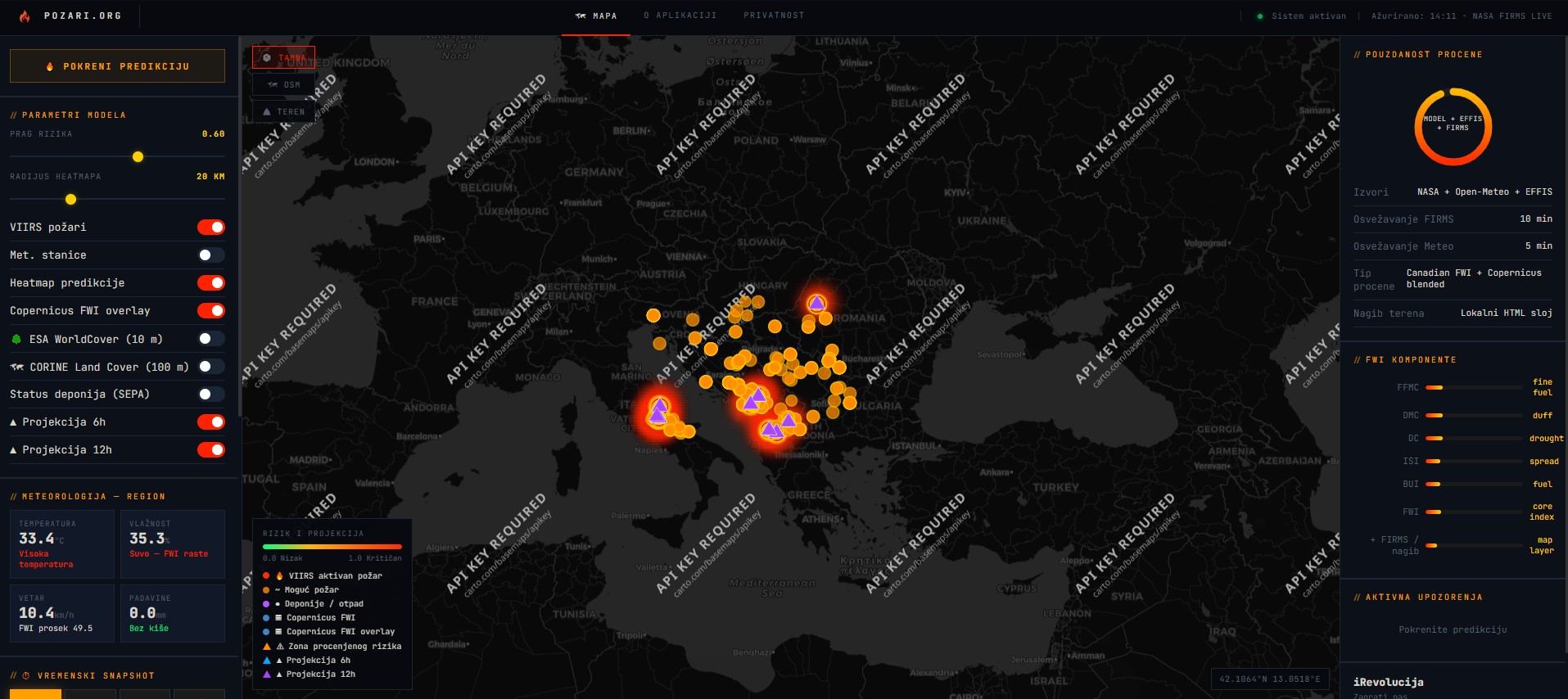Switch the basemap to OSM
Image resolution: width=1568 pixels, height=699 pixels.
click(283, 84)
